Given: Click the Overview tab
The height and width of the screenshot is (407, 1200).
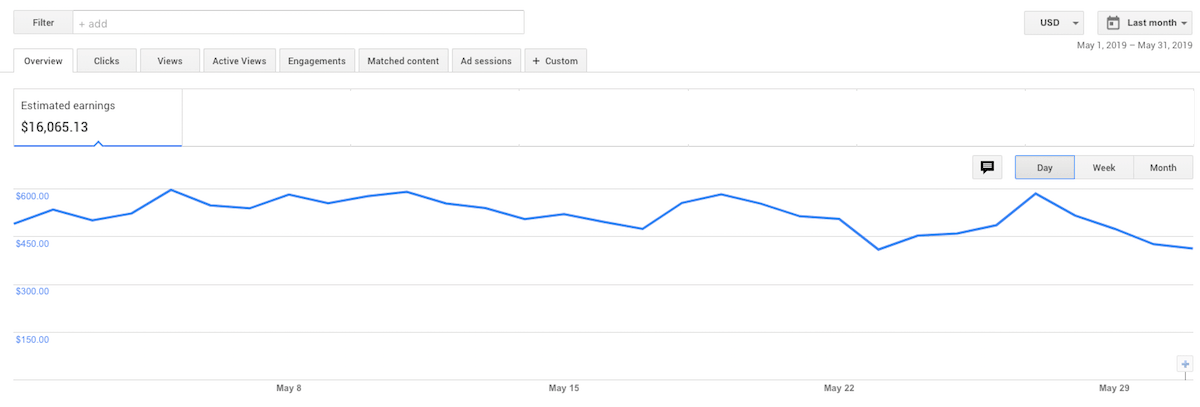Looking at the screenshot, I should click(43, 61).
